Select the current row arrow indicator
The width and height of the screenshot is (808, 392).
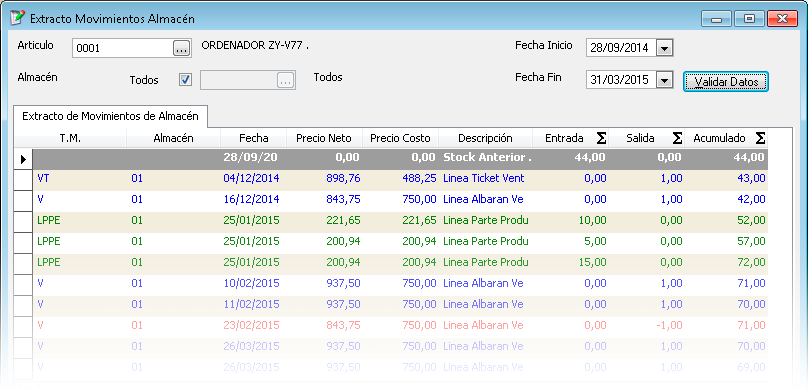[x=23, y=160]
